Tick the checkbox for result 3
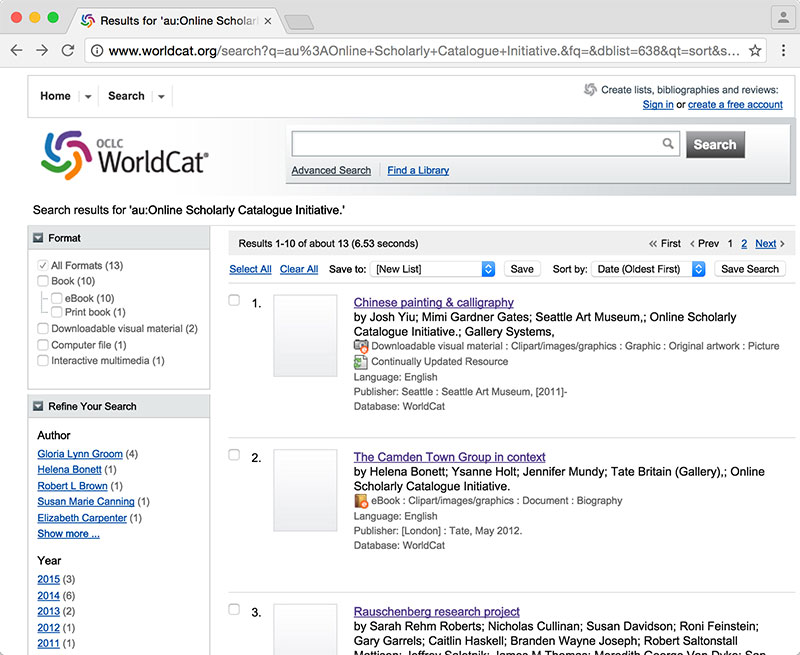 pyautogui.click(x=234, y=609)
